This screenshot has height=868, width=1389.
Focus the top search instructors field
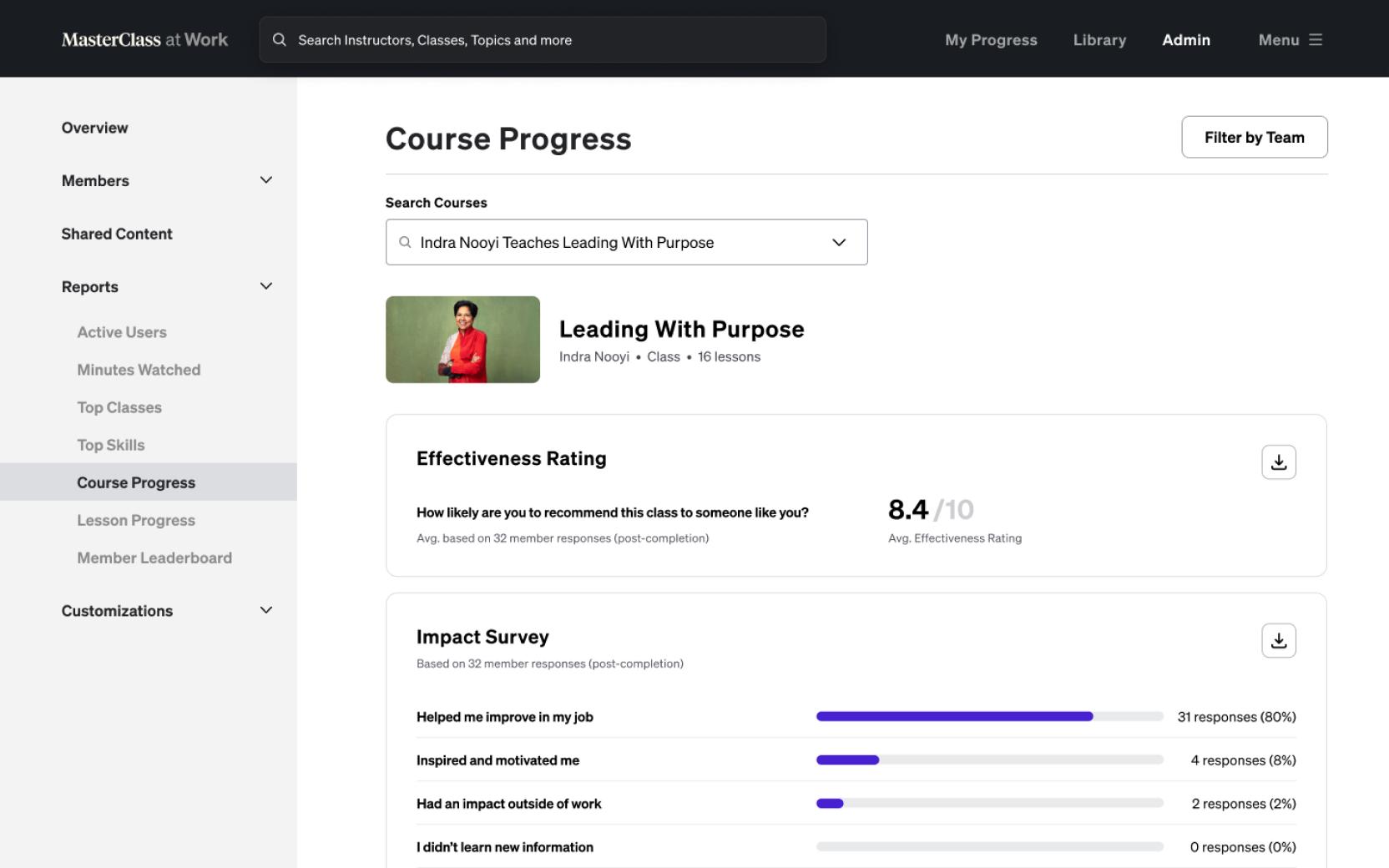pos(543,39)
